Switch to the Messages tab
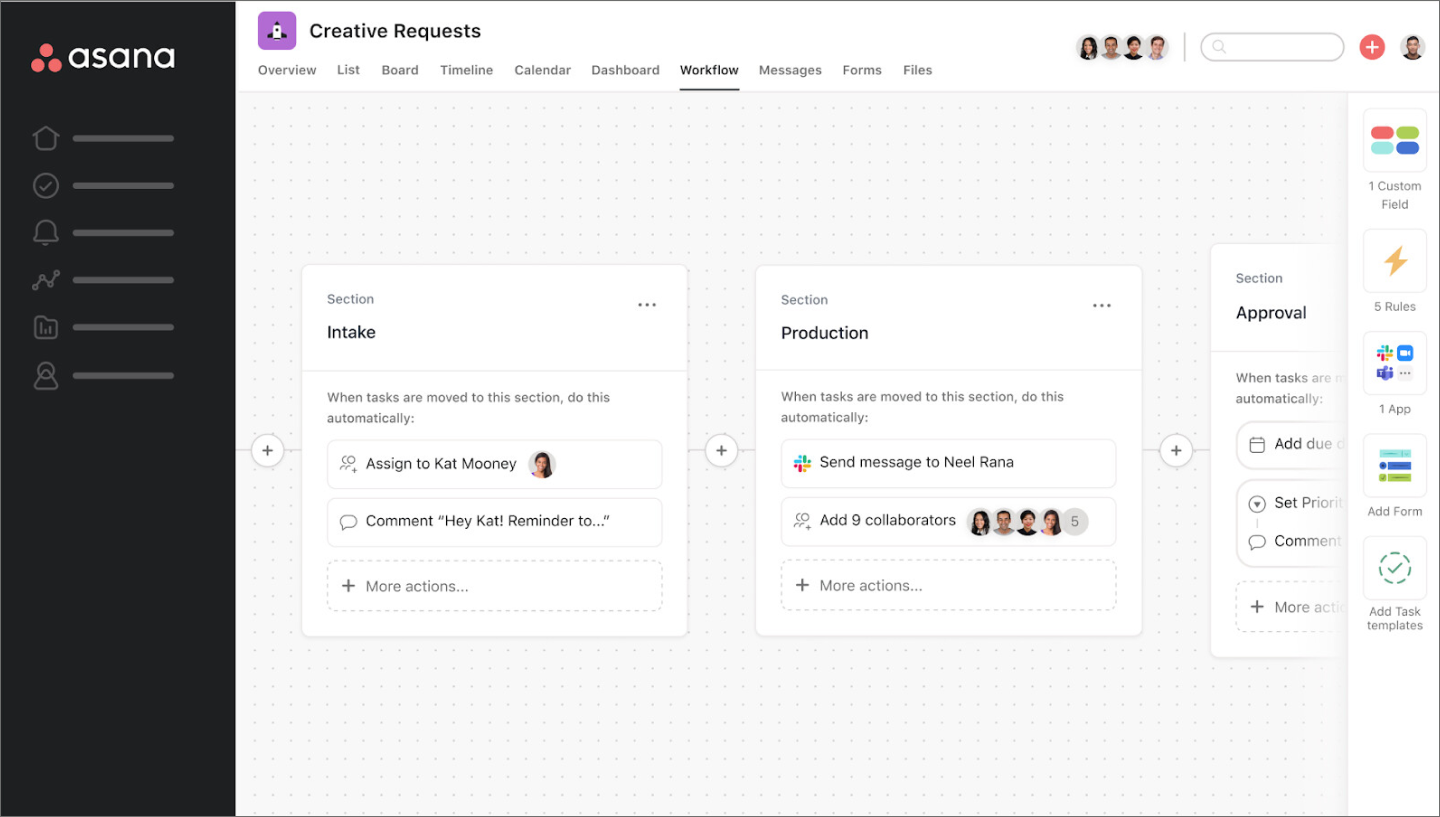 point(790,70)
